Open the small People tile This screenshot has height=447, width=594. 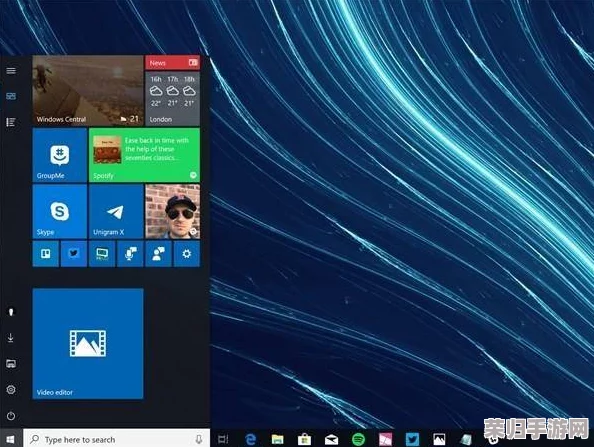[x=158, y=253]
